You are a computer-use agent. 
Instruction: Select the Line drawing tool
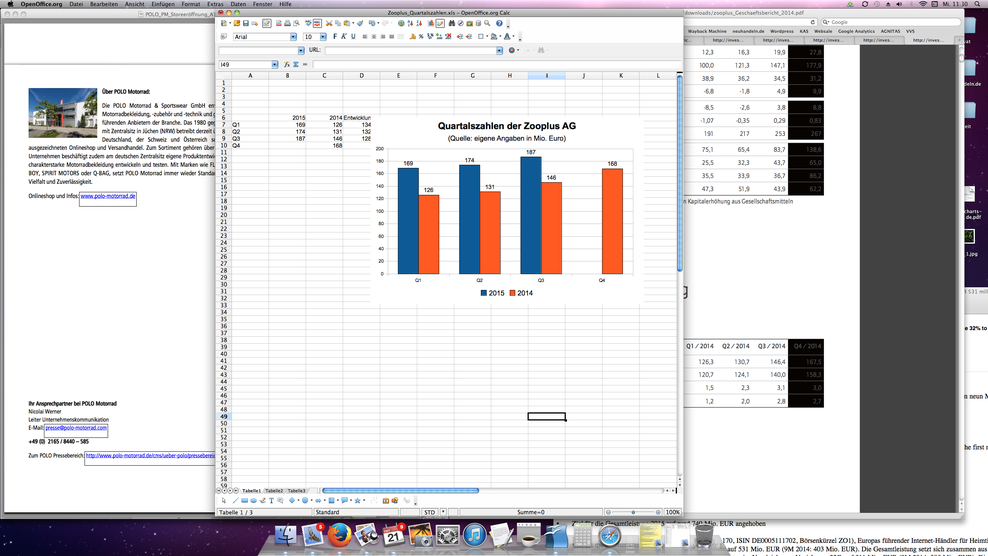click(x=236, y=501)
